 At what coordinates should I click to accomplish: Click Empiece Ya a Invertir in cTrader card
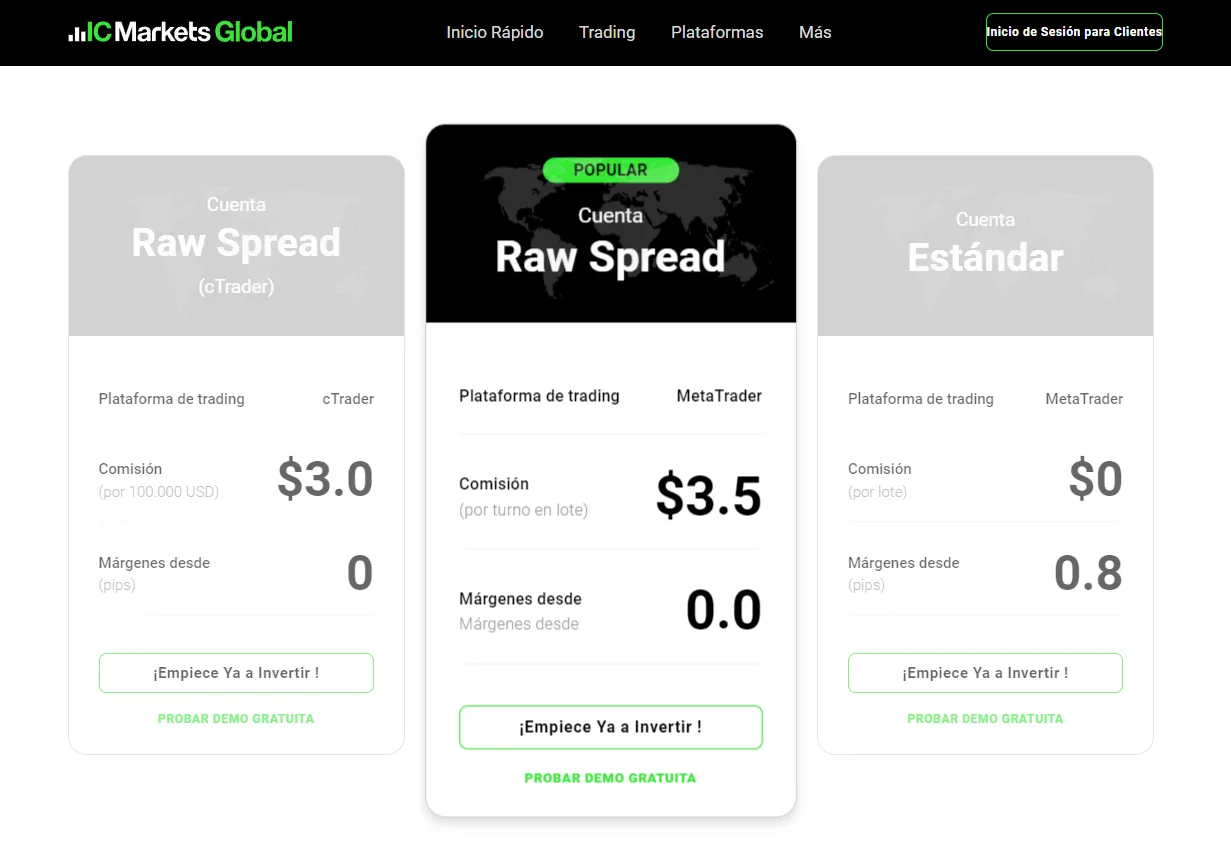click(236, 673)
